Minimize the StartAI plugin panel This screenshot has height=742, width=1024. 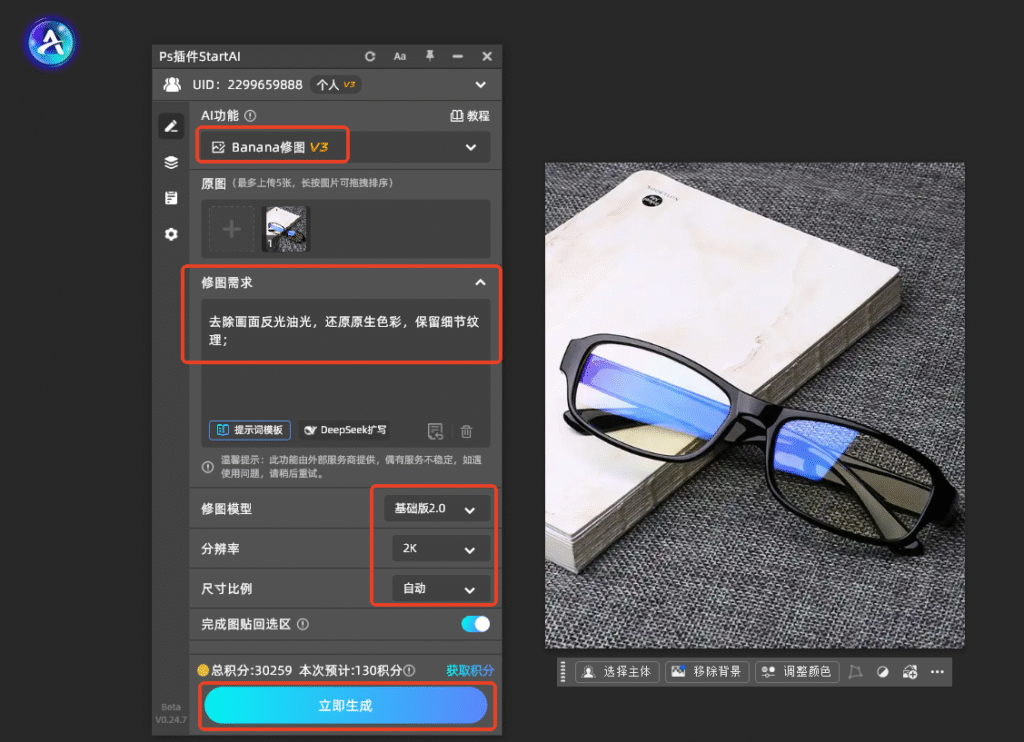click(458, 57)
